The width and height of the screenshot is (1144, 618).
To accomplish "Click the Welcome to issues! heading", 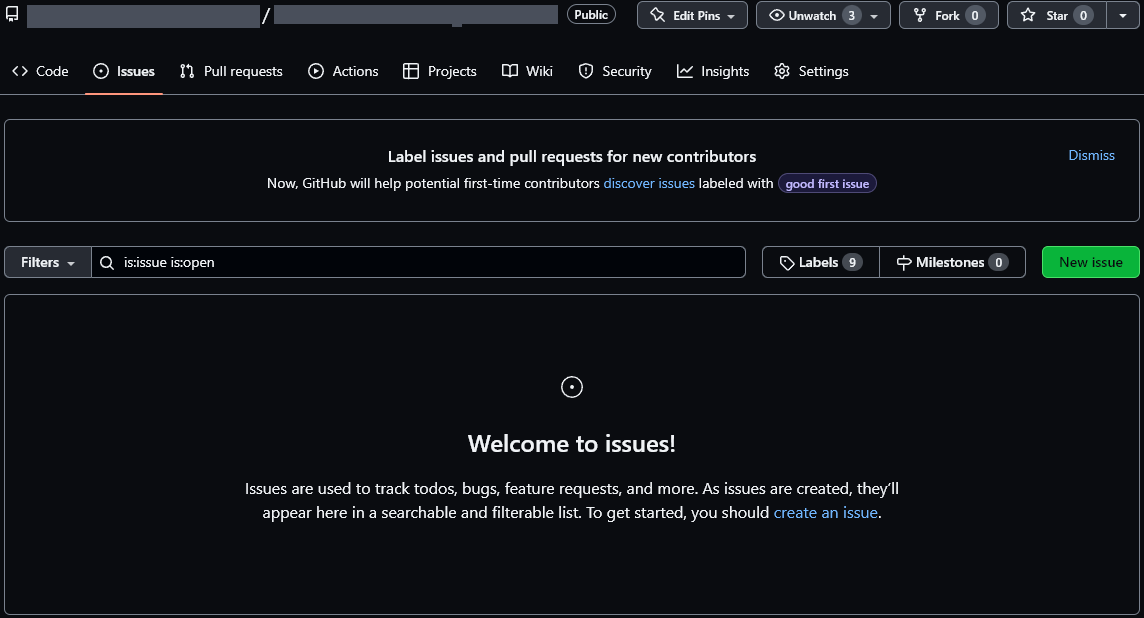I will pos(572,444).
